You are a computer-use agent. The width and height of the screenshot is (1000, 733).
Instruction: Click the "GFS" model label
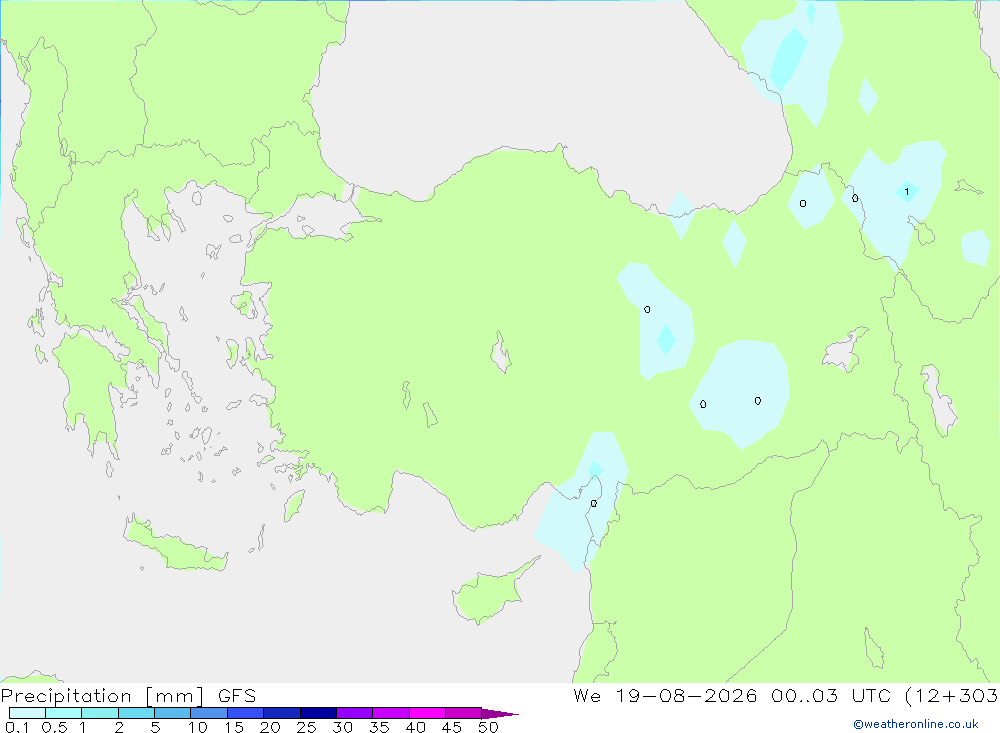tap(237, 696)
